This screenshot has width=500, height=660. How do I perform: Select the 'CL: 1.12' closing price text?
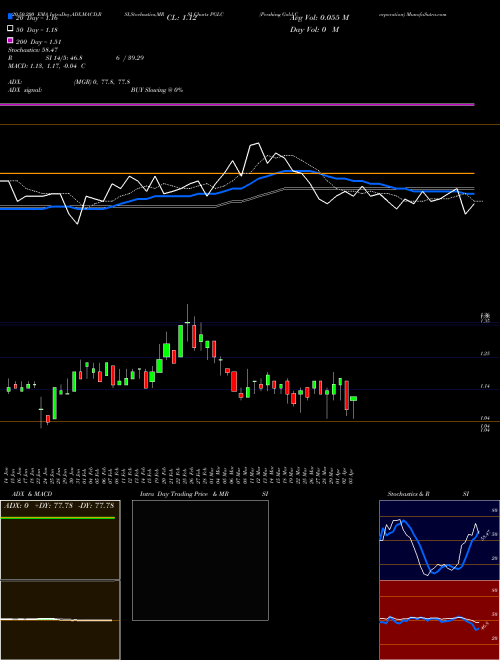(181, 18)
